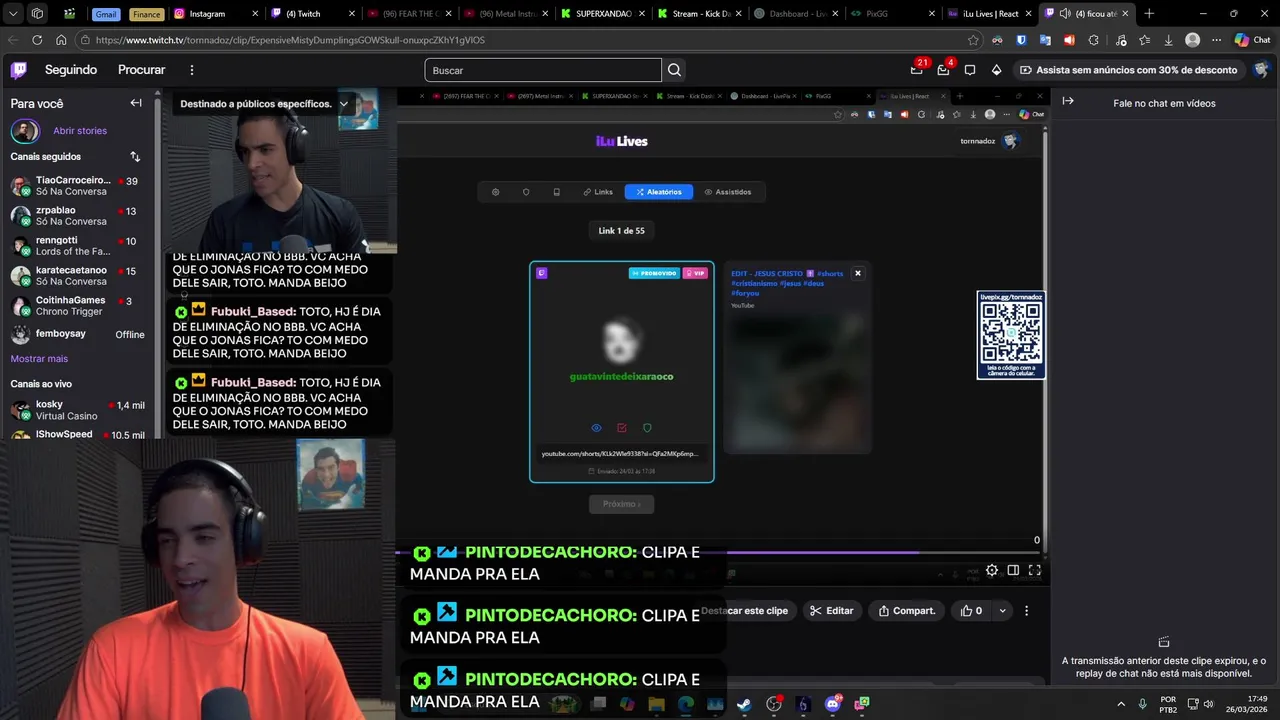This screenshot has width=1280, height=720.
Task: Expand the audience disclosure dropdown
Action: tap(344, 104)
